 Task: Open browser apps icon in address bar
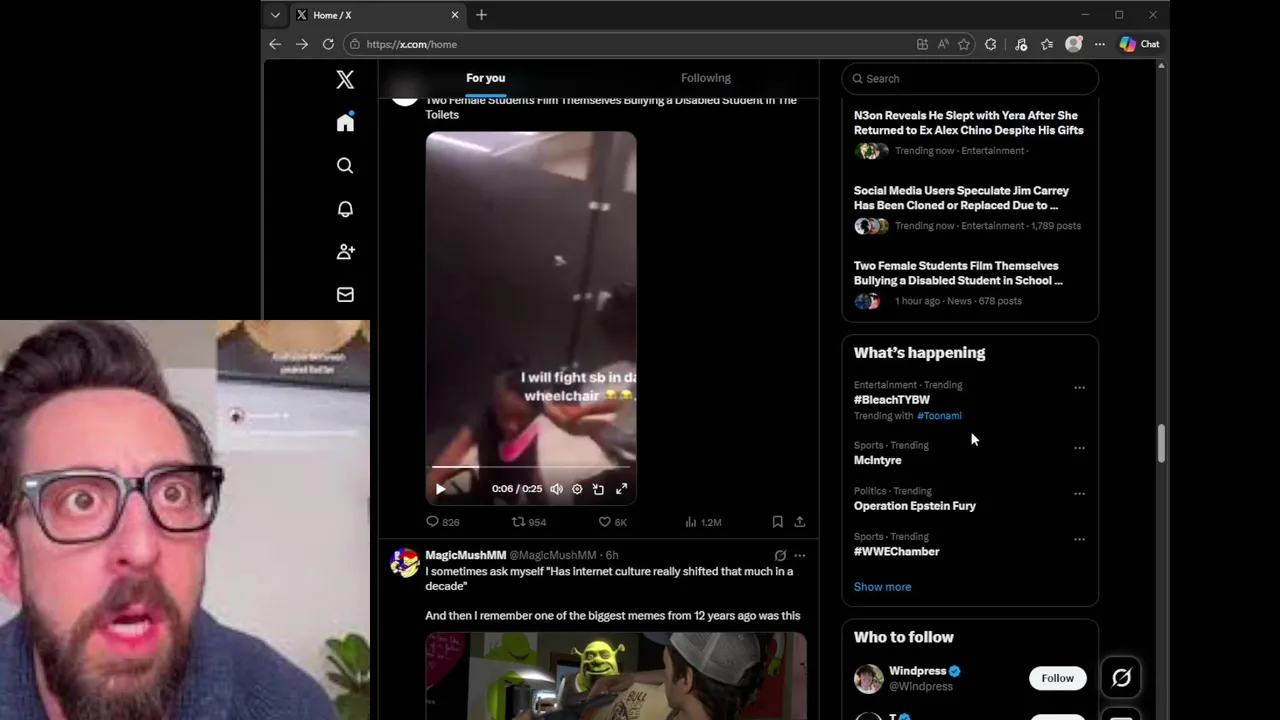(x=922, y=44)
